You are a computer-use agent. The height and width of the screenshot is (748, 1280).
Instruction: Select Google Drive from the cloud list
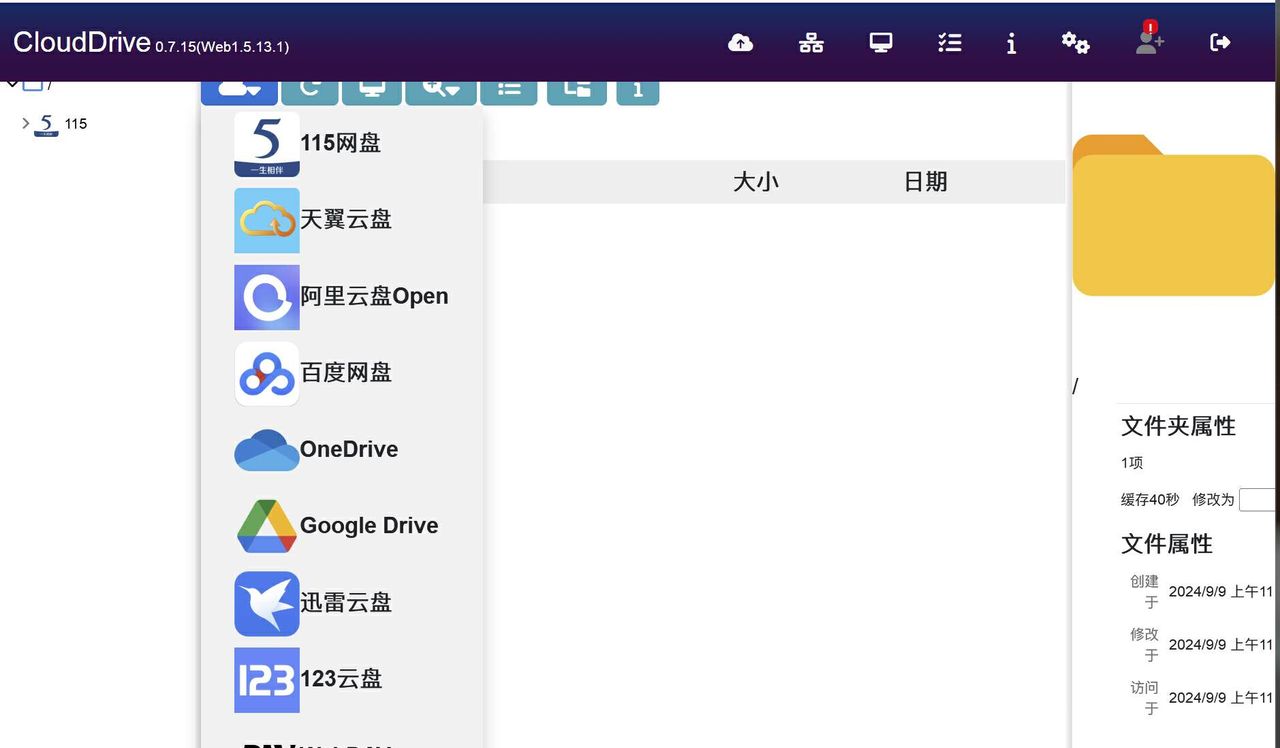[341, 526]
